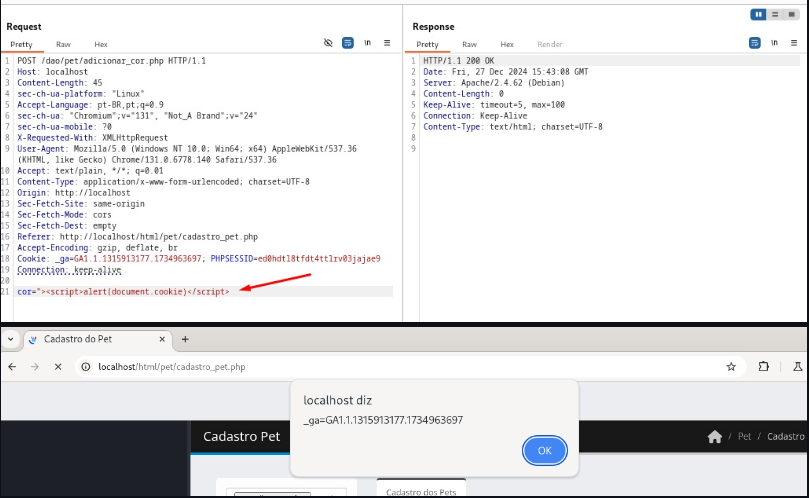Click OK in the localhost alert dialog
The image size is (809, 498).
544,451
